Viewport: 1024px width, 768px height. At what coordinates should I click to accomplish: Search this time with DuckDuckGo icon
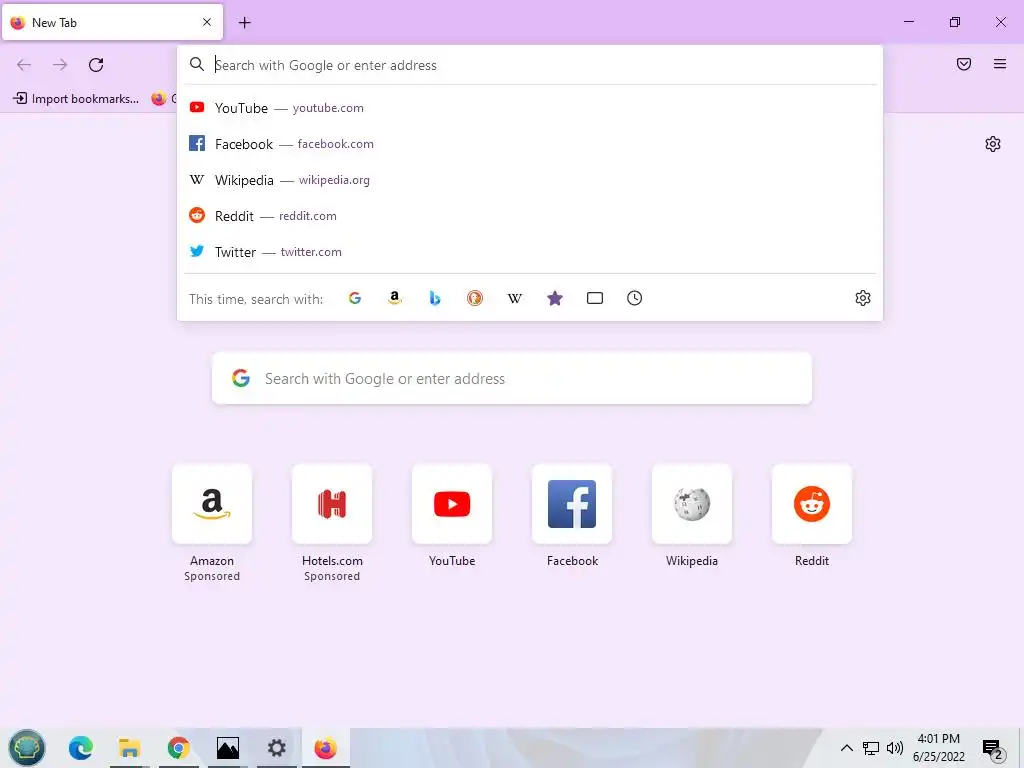point(475,298)
